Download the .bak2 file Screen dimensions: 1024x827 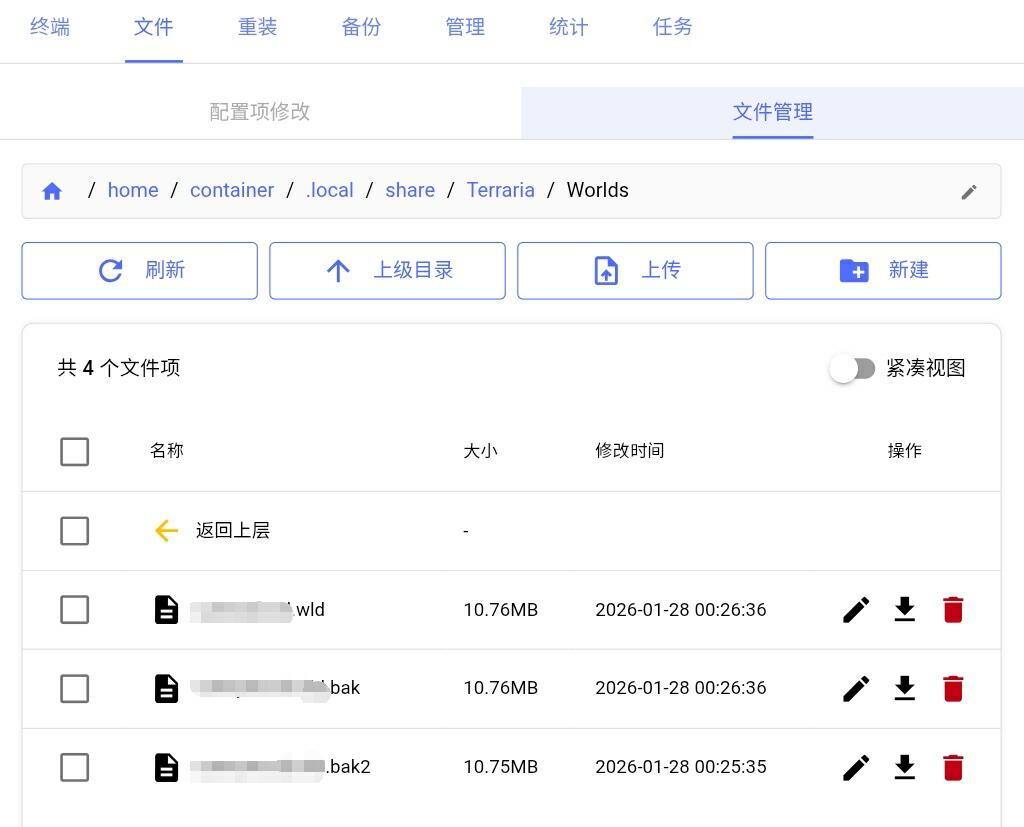tap(904, 768)
